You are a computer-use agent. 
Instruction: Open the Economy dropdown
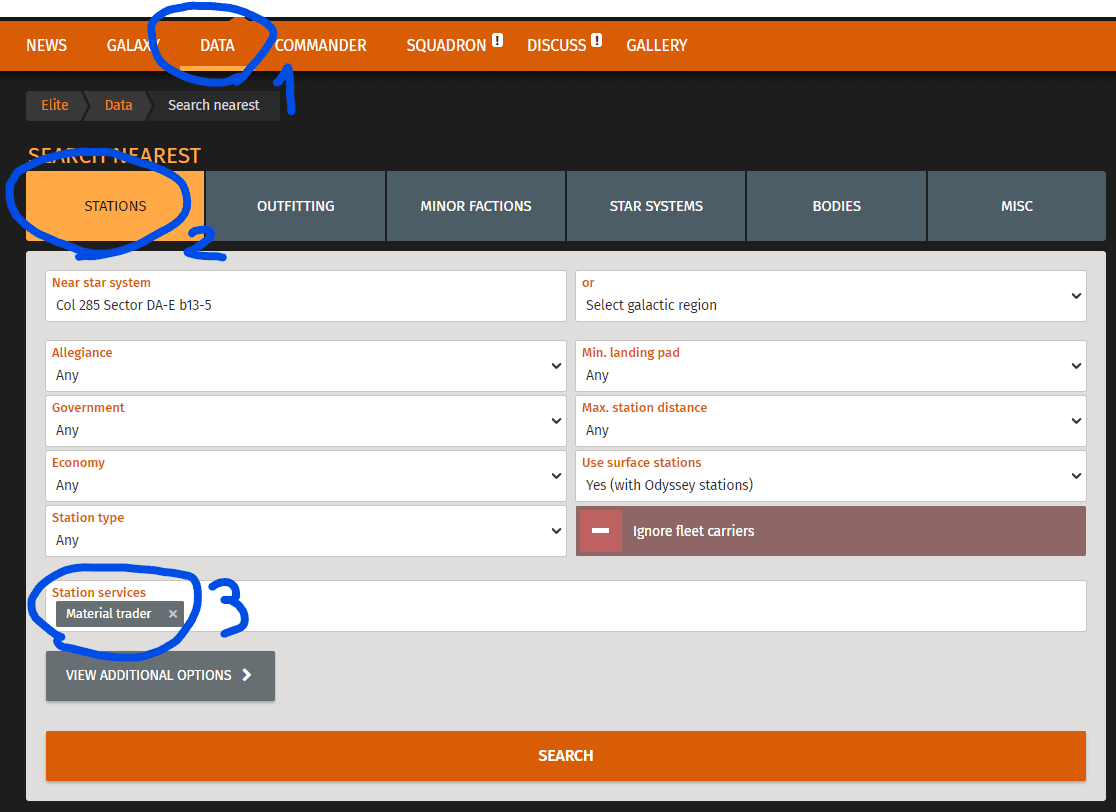306,476
